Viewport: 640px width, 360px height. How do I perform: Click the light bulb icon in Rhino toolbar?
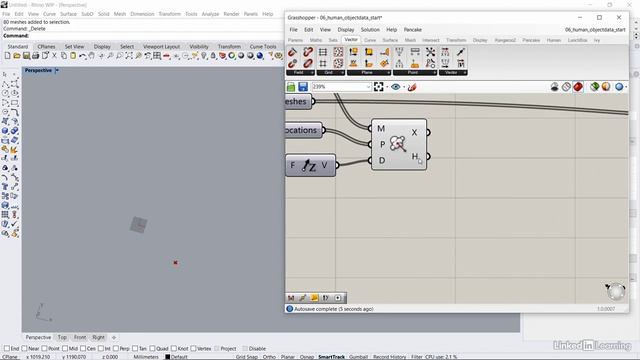[x=204, y=56]
